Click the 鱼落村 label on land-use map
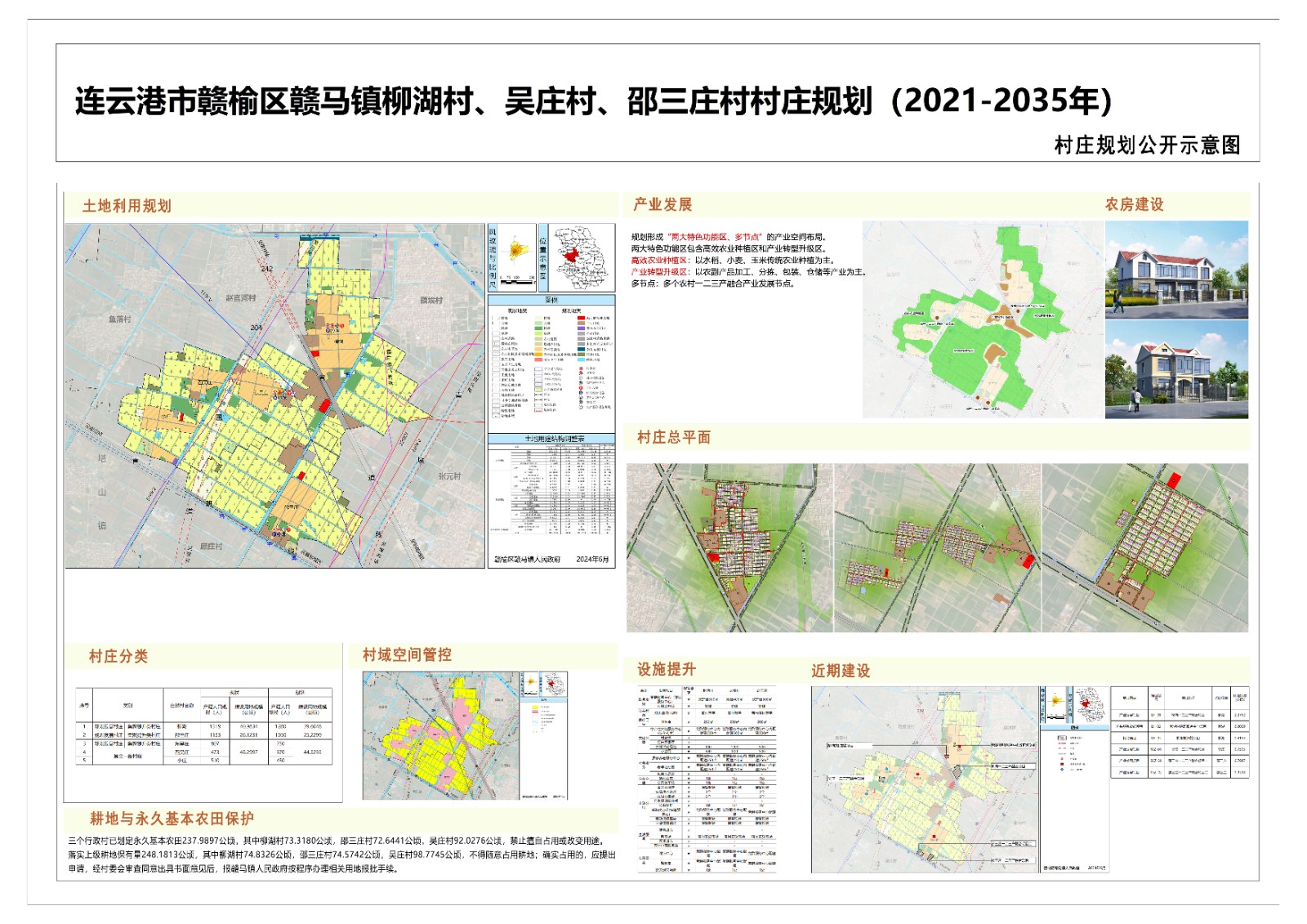This screenshot has width=1307, height=924. [x=119, y=319]
